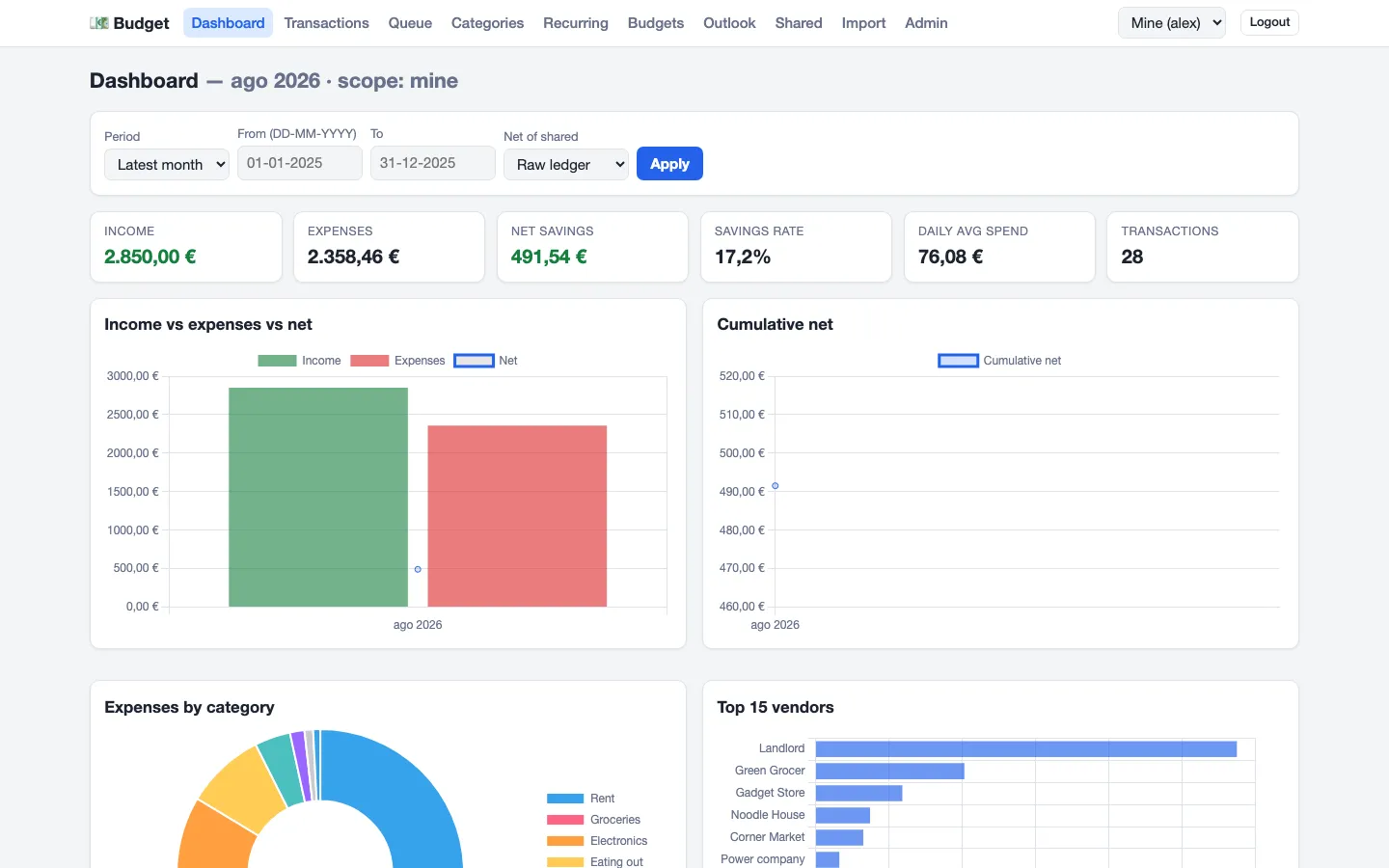This screenshot has width=1389, height=868.
Task: Click the Transactions count 28
Action: 1132,257
